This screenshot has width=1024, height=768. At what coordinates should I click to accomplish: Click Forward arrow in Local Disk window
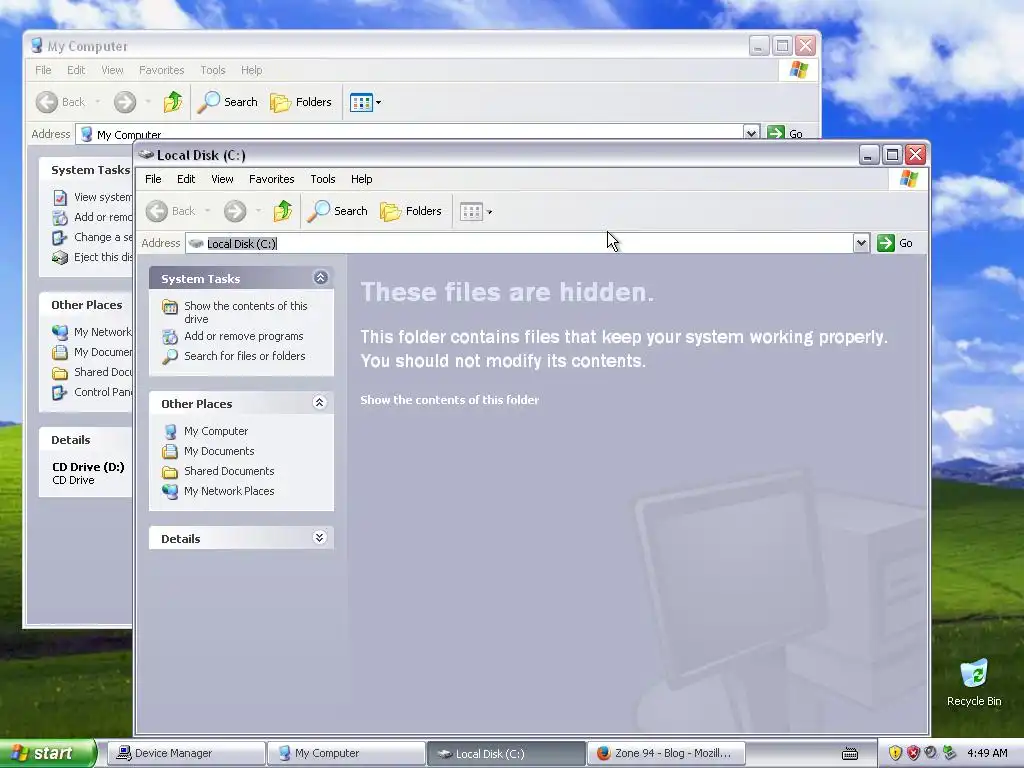[235, 211]
